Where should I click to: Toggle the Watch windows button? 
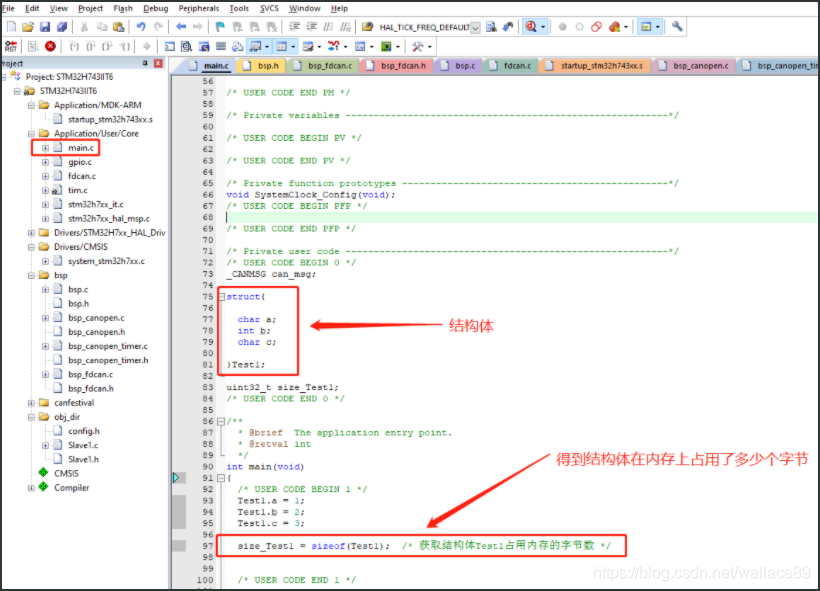click(x=255, y=47)
